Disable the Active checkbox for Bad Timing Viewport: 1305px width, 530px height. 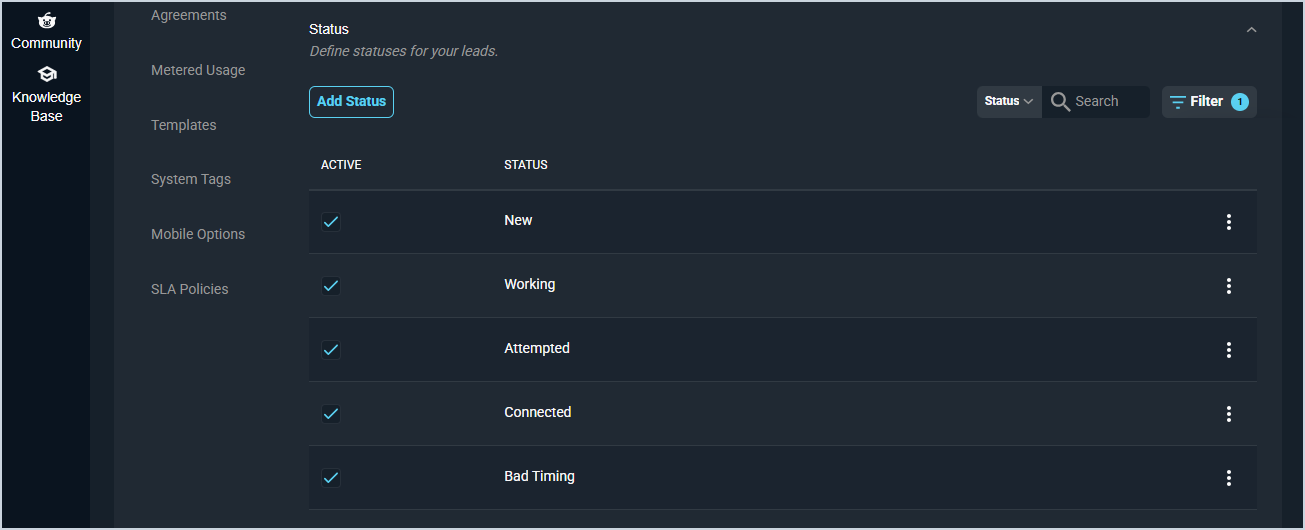point(331,478)
